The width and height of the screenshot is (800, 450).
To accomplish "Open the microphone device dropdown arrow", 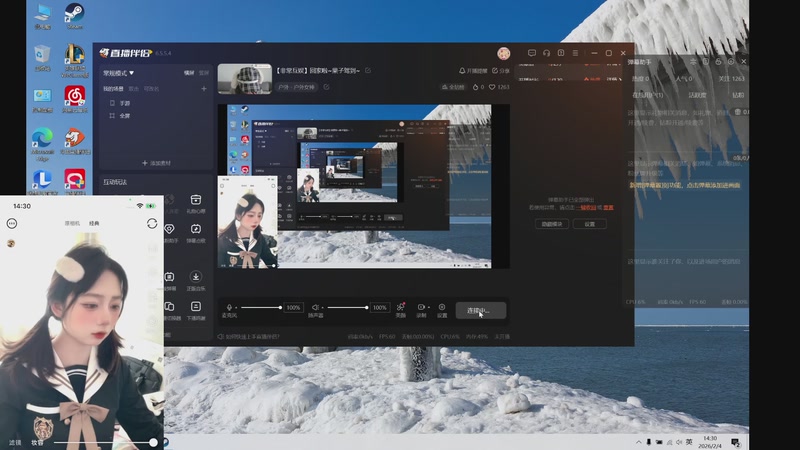I will [x=236, y=308].
